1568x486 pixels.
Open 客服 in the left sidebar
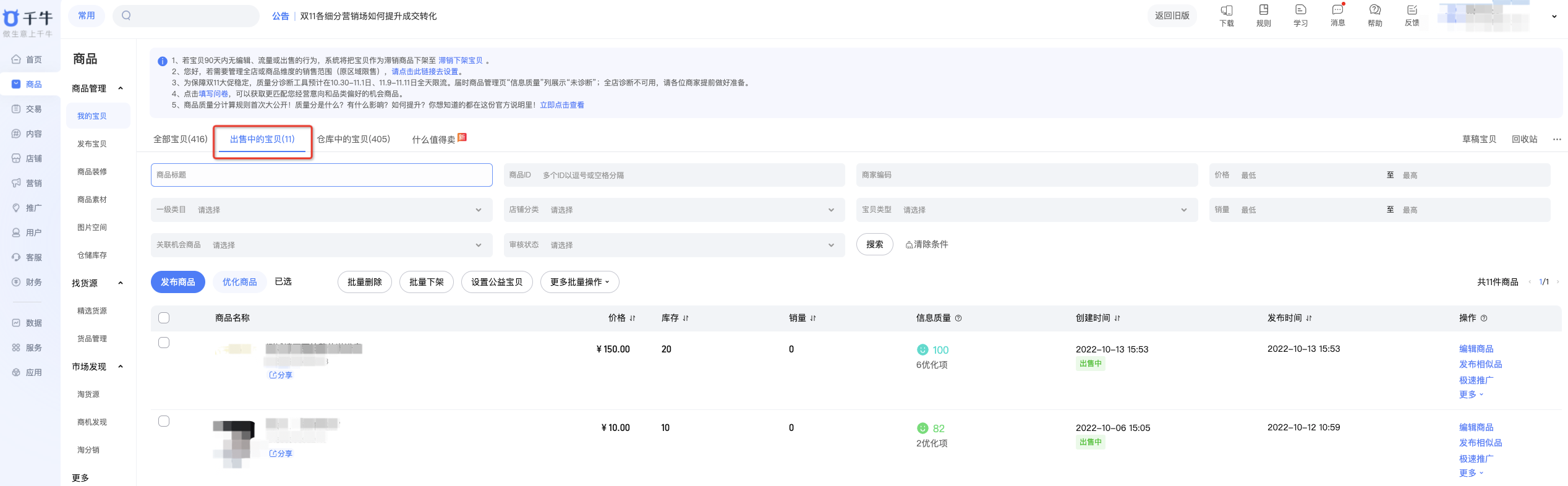click(x=27, y=257)
